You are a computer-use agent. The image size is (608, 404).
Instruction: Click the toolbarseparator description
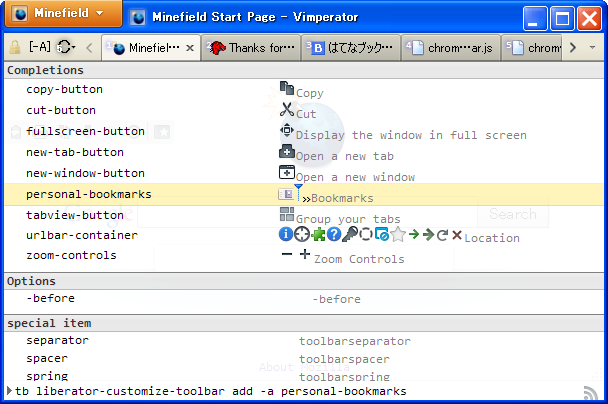(x=354, y=341)
